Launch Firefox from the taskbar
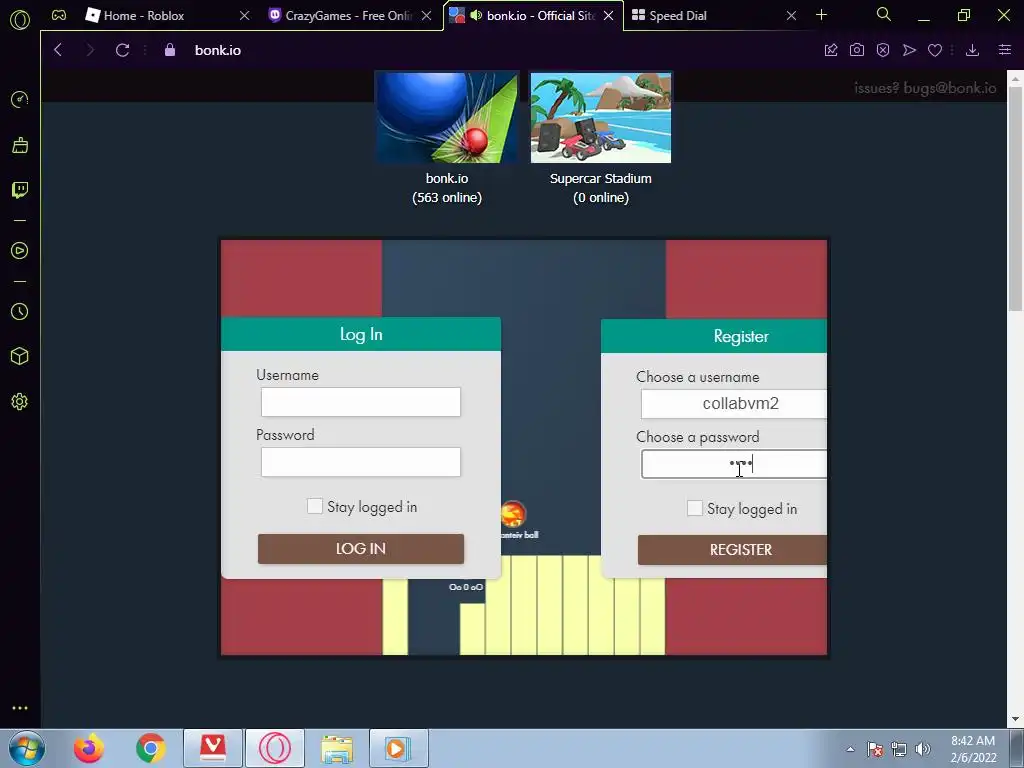 89,748
